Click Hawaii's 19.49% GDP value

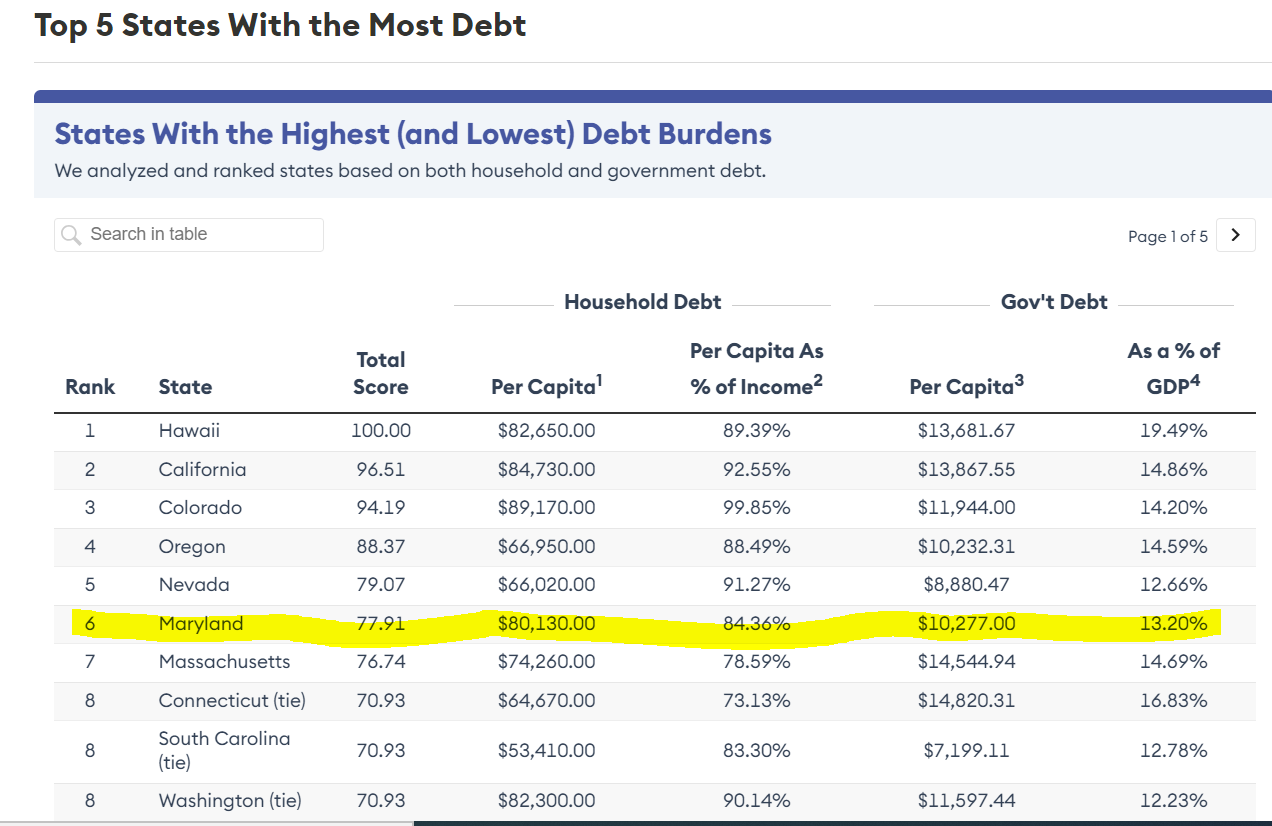tap(1174, 431)
